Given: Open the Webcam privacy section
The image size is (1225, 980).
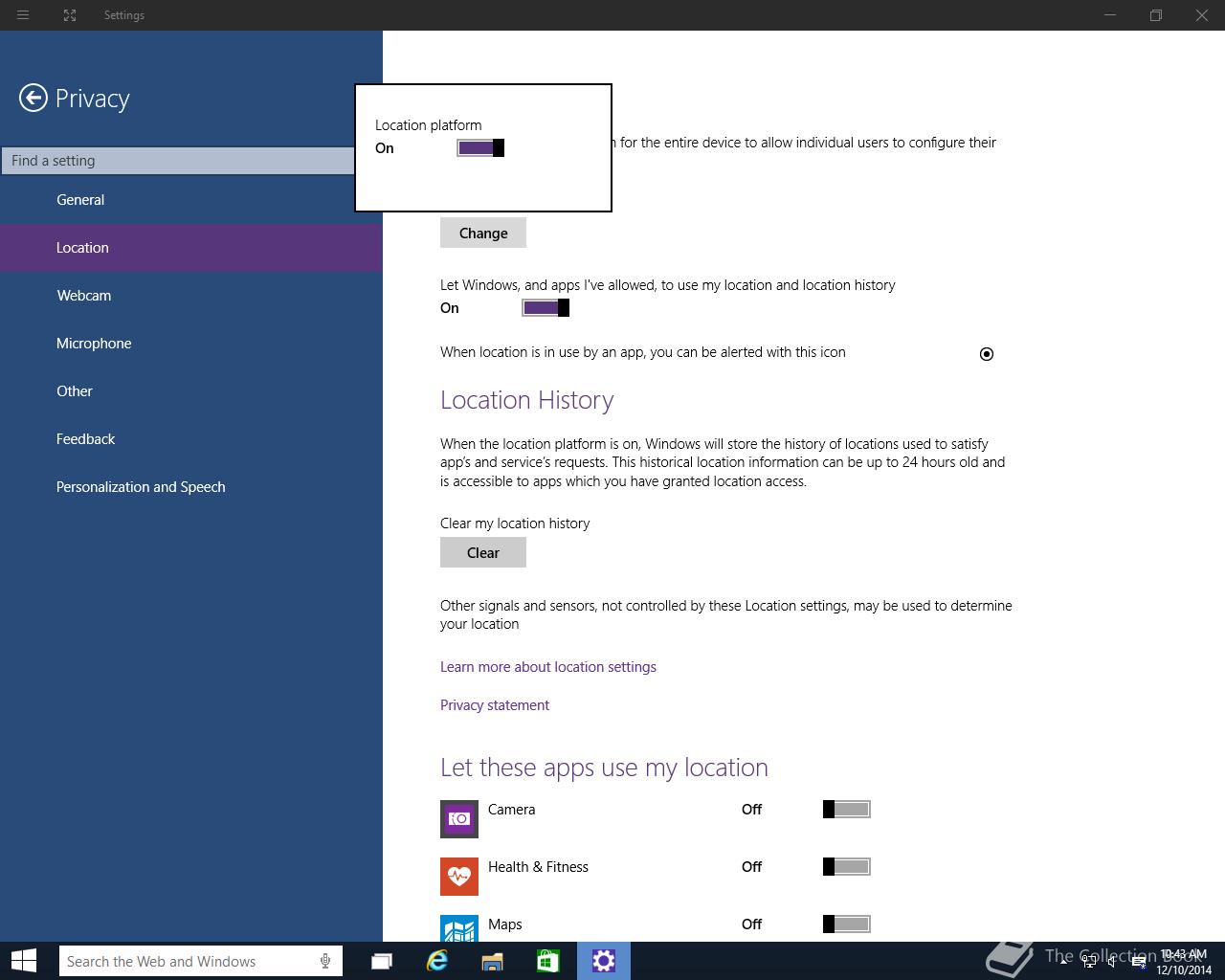Looking at the screenshot, I should (x=191, y=296).
